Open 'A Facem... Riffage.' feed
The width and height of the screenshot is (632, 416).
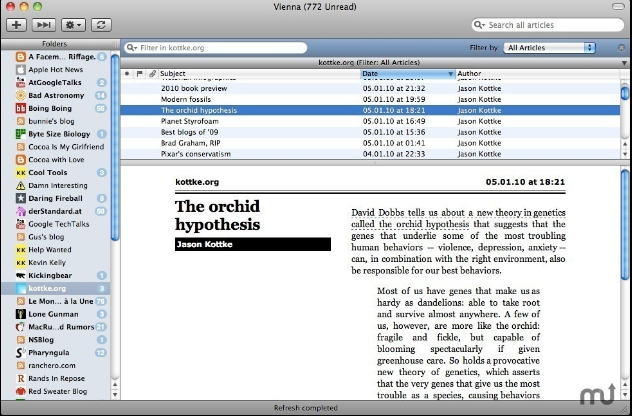point(55,57)
